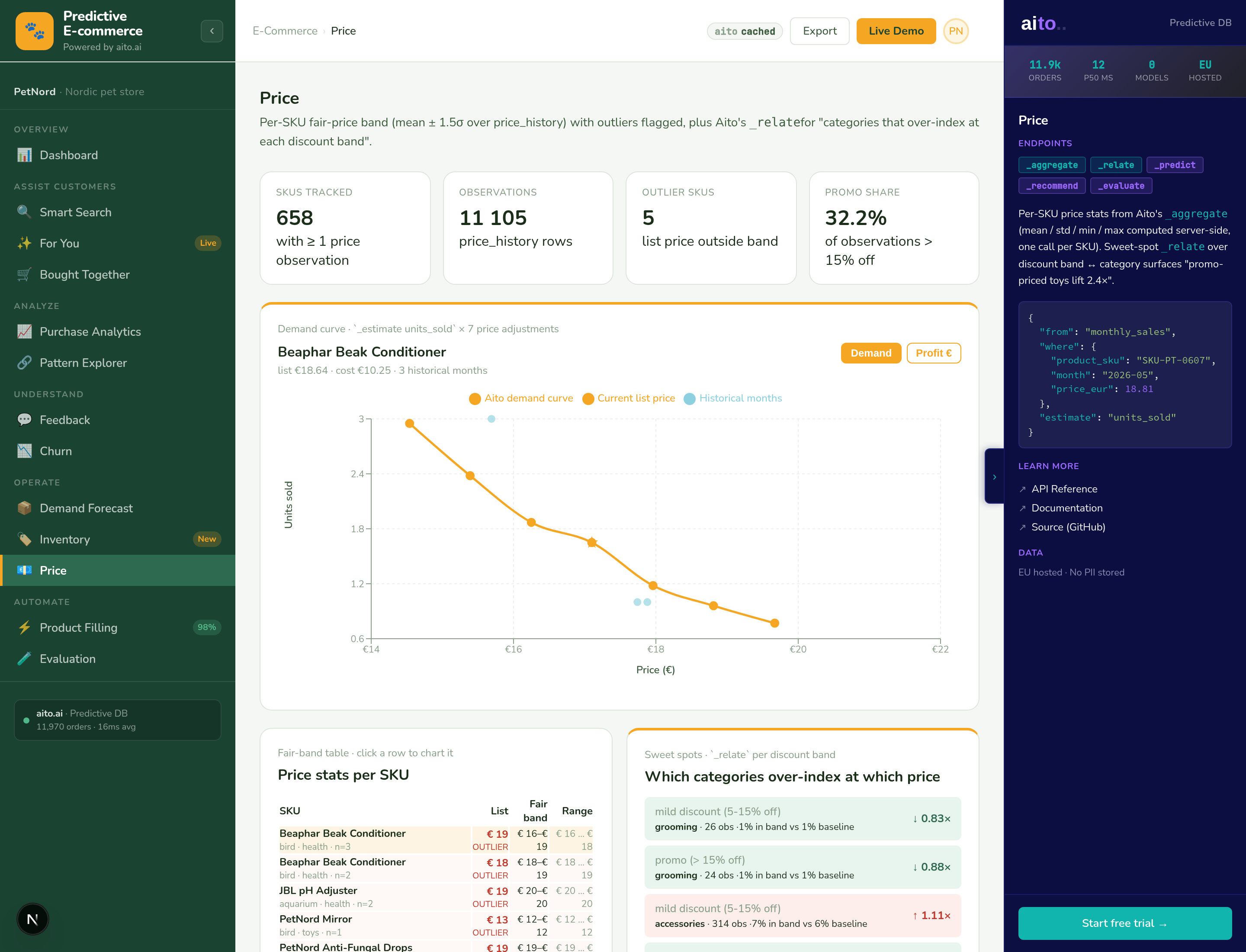Image resolution: width=1246 pixels, height=952 pixels.
Task: Click the Feedback speech bubble icon
Action: coord(24,420)
